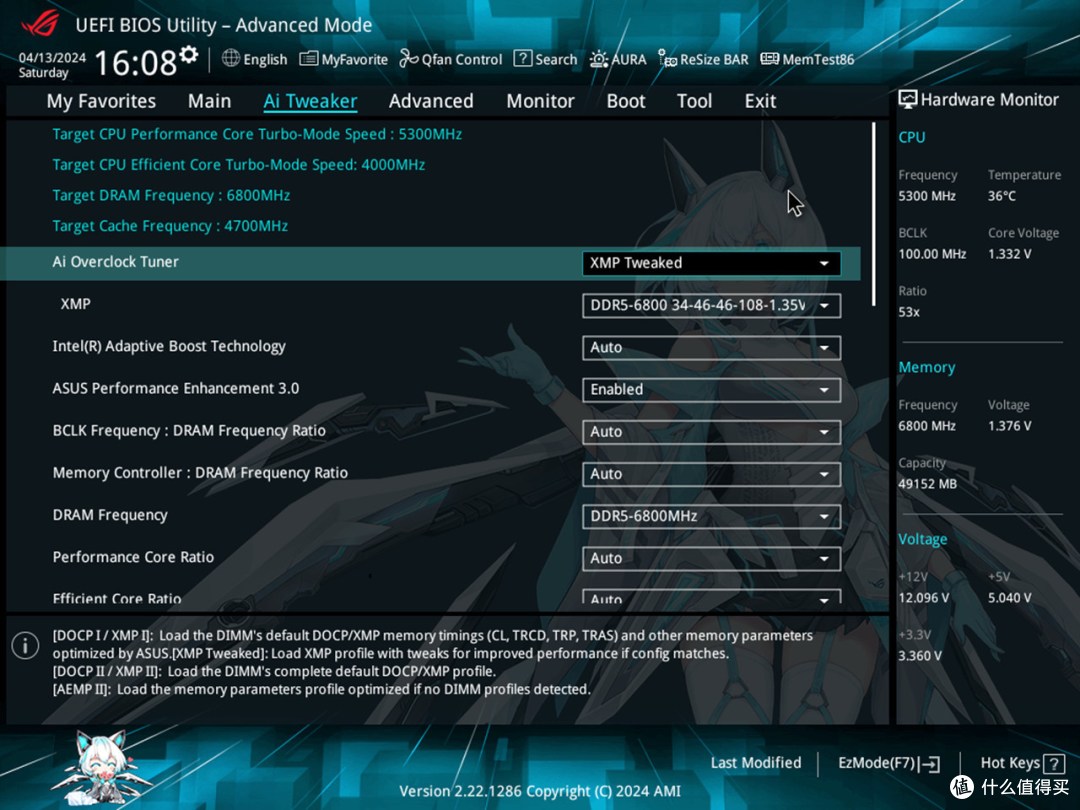Viewport: 1080px width, 810px height.
Task: Click CPU frequency value 5300 MHz
Action: 926,196
